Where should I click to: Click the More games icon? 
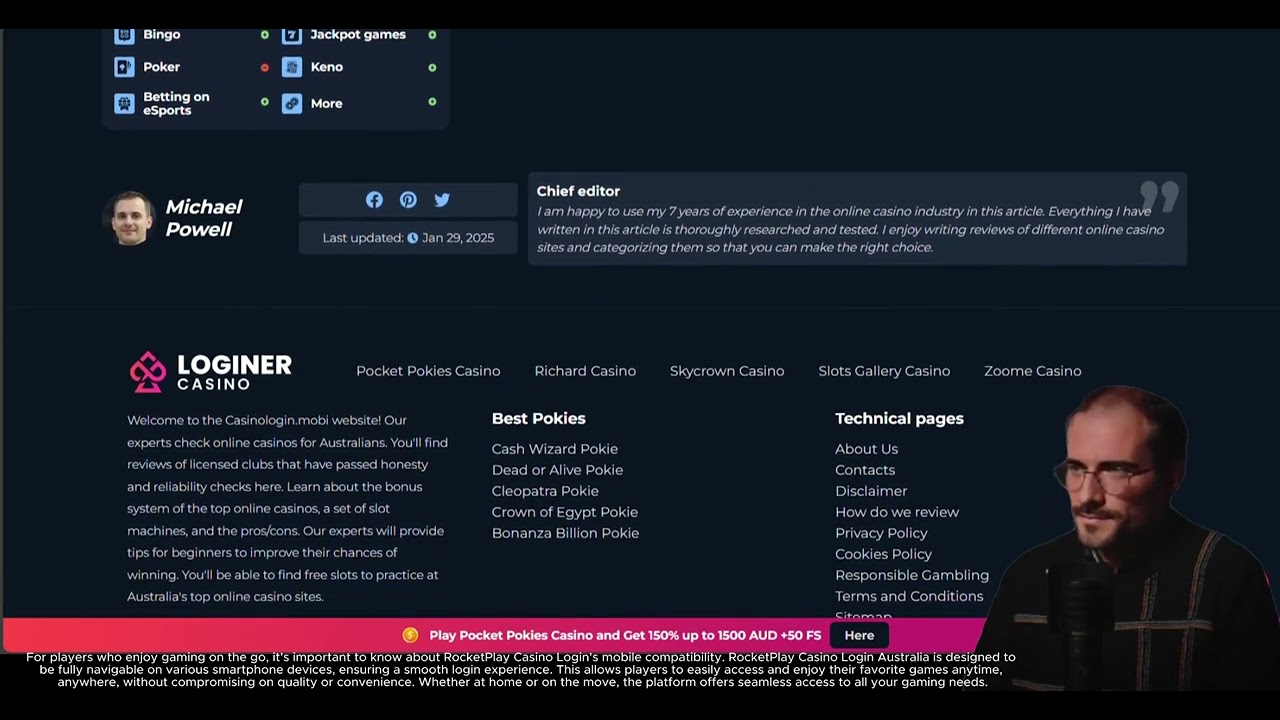[x=292, y=103]
